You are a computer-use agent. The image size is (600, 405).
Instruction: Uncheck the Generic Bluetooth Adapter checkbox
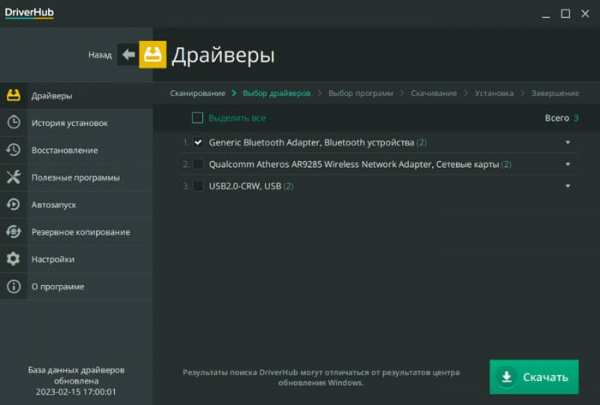pyautogui.click(x=198, y=142)
